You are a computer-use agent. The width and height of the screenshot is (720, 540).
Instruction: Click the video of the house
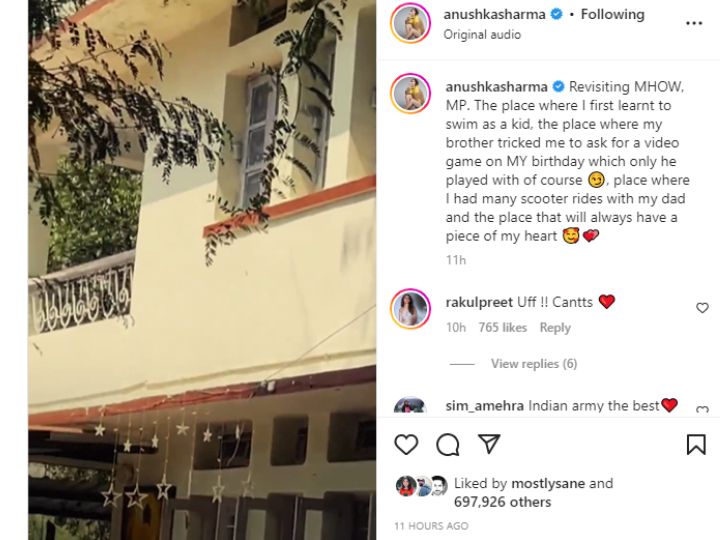pyautogui.click(x=202, y=270)
